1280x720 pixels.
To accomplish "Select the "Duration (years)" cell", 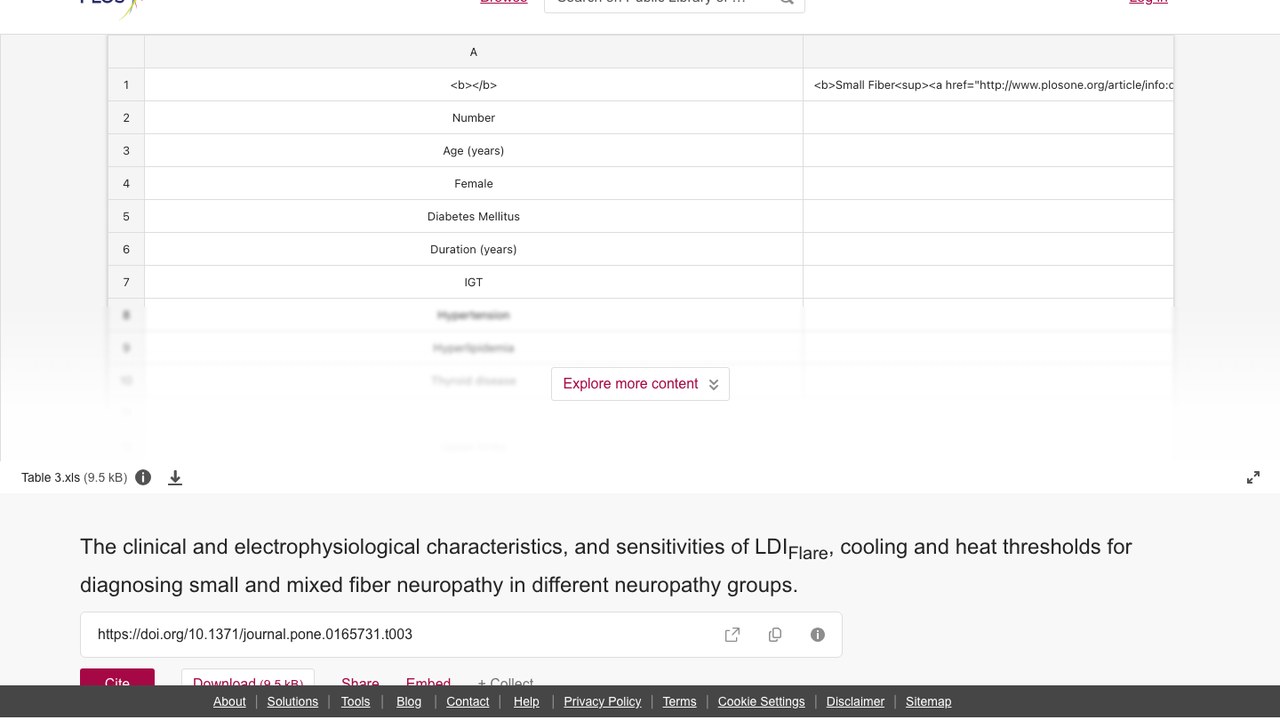I will (x=474, y=250).
